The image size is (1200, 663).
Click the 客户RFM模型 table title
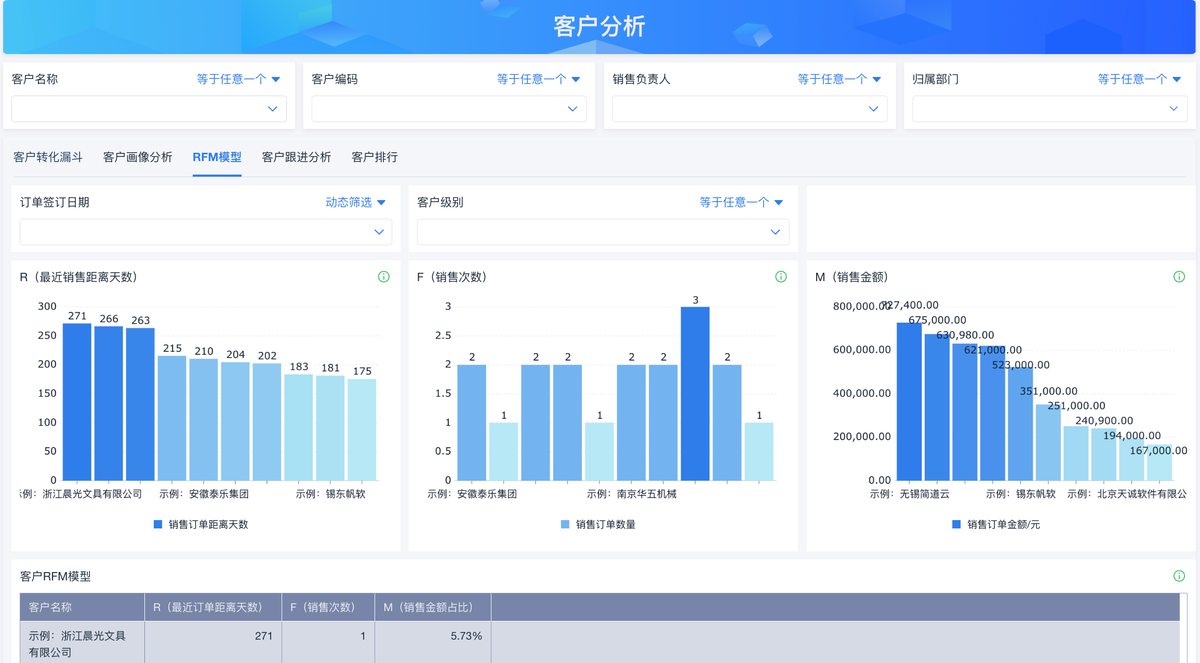(55, 577)
